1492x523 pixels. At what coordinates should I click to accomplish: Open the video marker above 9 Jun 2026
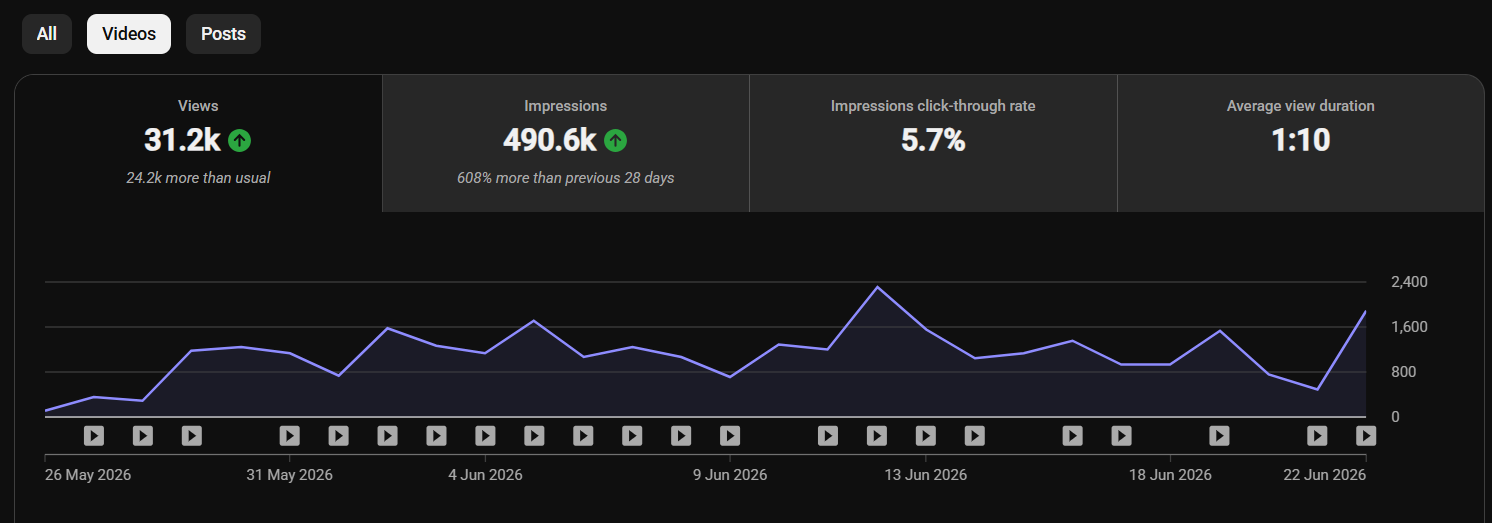730,436
